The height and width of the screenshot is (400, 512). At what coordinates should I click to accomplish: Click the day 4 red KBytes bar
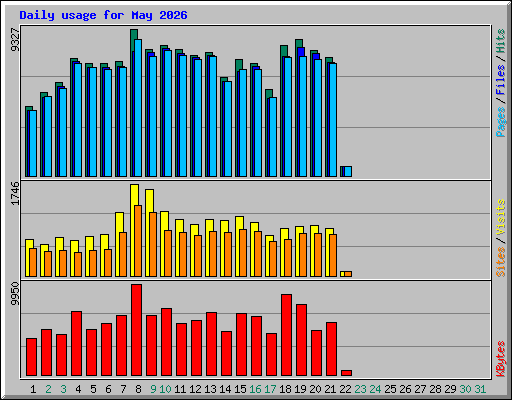pos(77,344)
